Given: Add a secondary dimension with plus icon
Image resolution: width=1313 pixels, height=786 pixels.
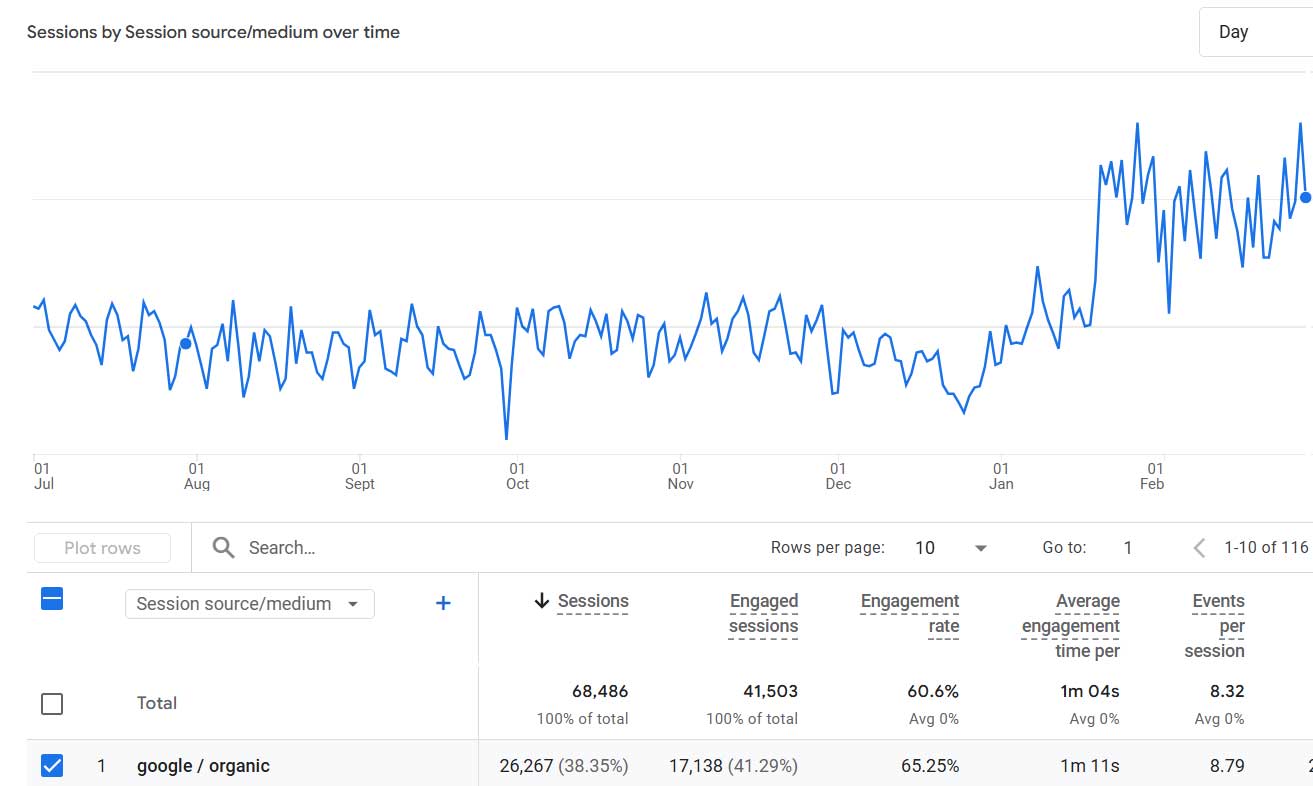Looking at the screenshot, I should (x=443, y=603).
